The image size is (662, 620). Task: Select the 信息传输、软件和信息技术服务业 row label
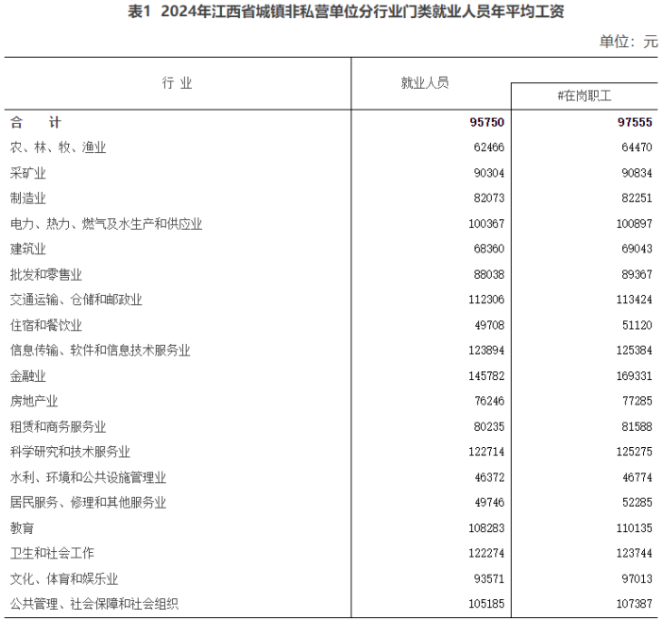click(100, 350)
